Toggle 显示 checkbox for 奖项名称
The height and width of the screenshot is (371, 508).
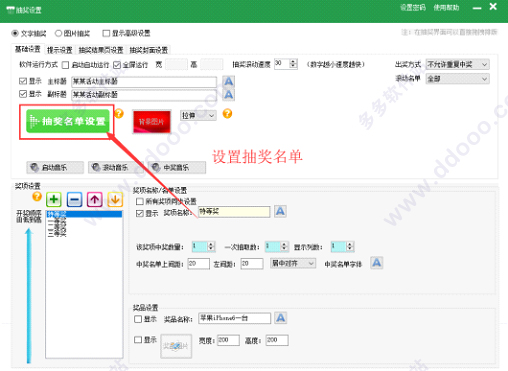tap(140, 214)
